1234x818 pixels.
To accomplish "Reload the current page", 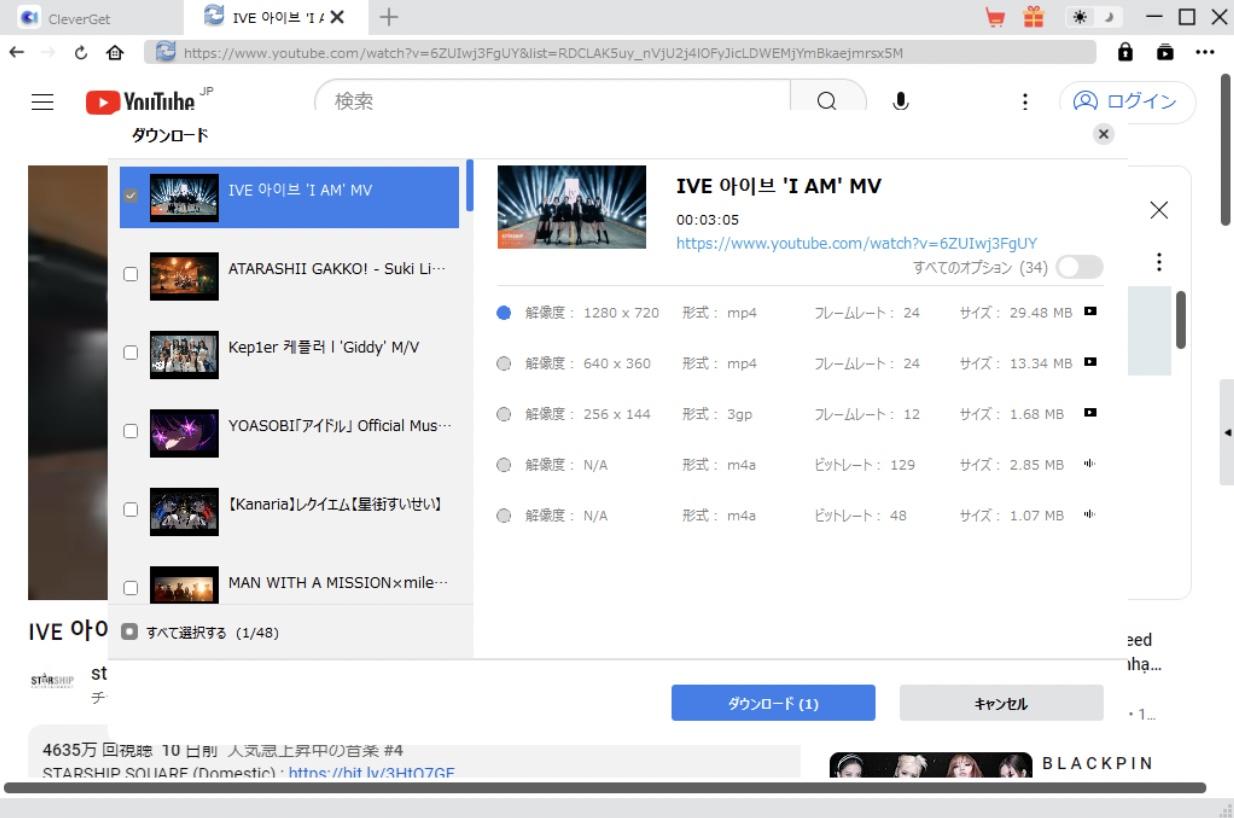I will click(x=81, y=52).
